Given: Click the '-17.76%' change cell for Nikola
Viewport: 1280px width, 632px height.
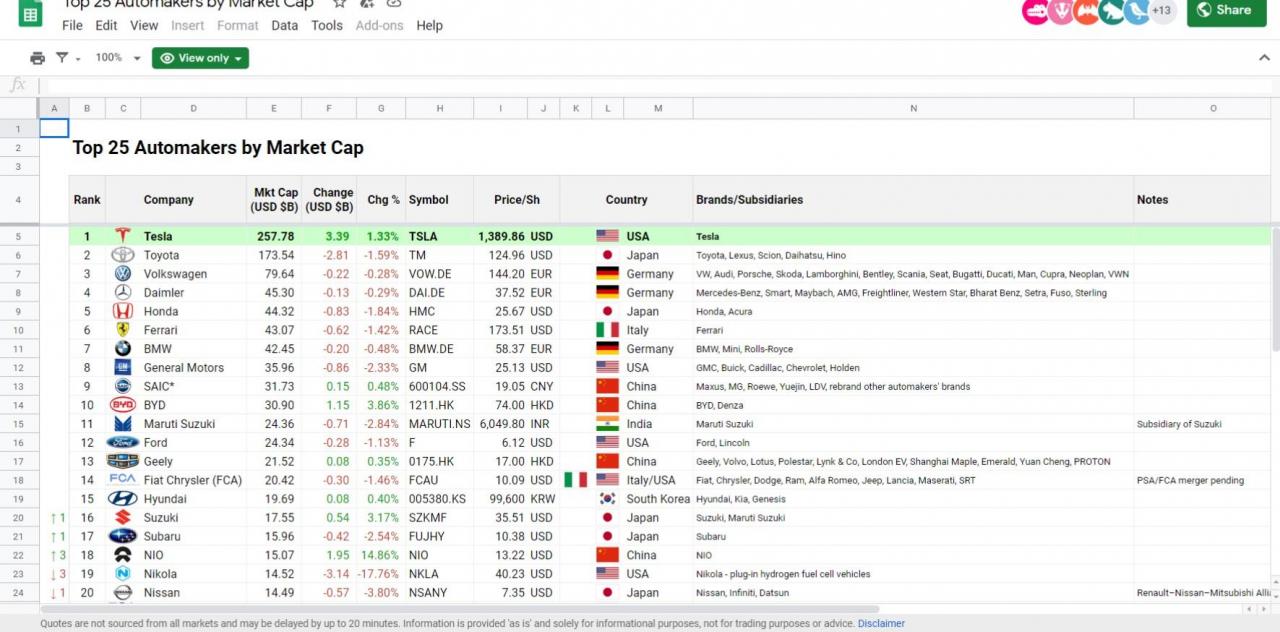Looking at the screenshot, I should click(380, 574).
